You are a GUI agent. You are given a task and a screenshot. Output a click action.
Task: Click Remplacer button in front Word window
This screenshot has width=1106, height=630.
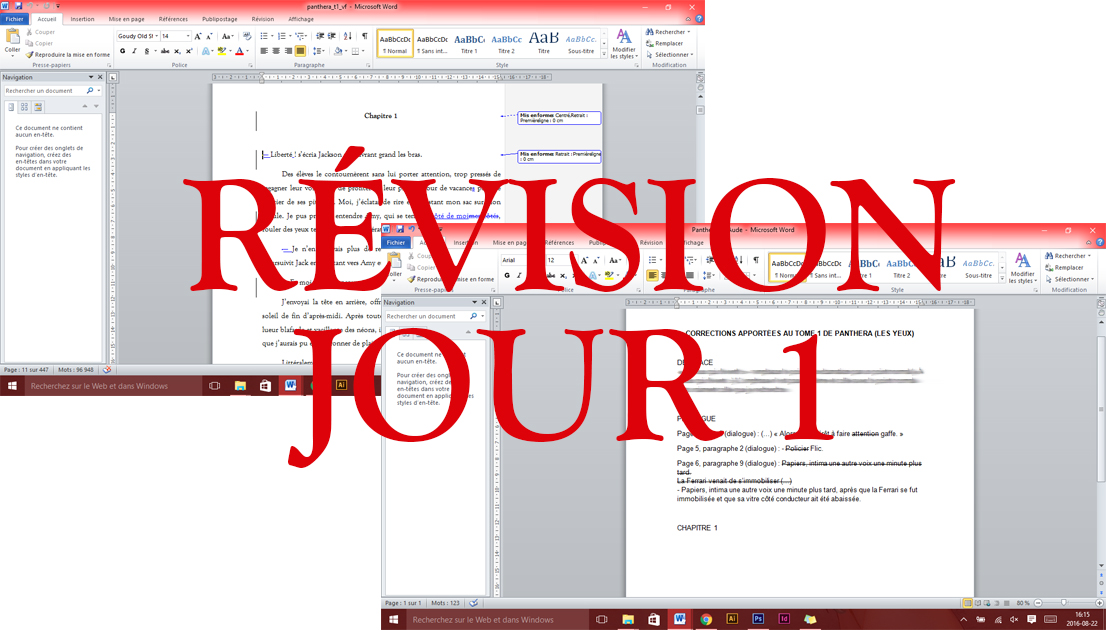[x=1065, y=267]
